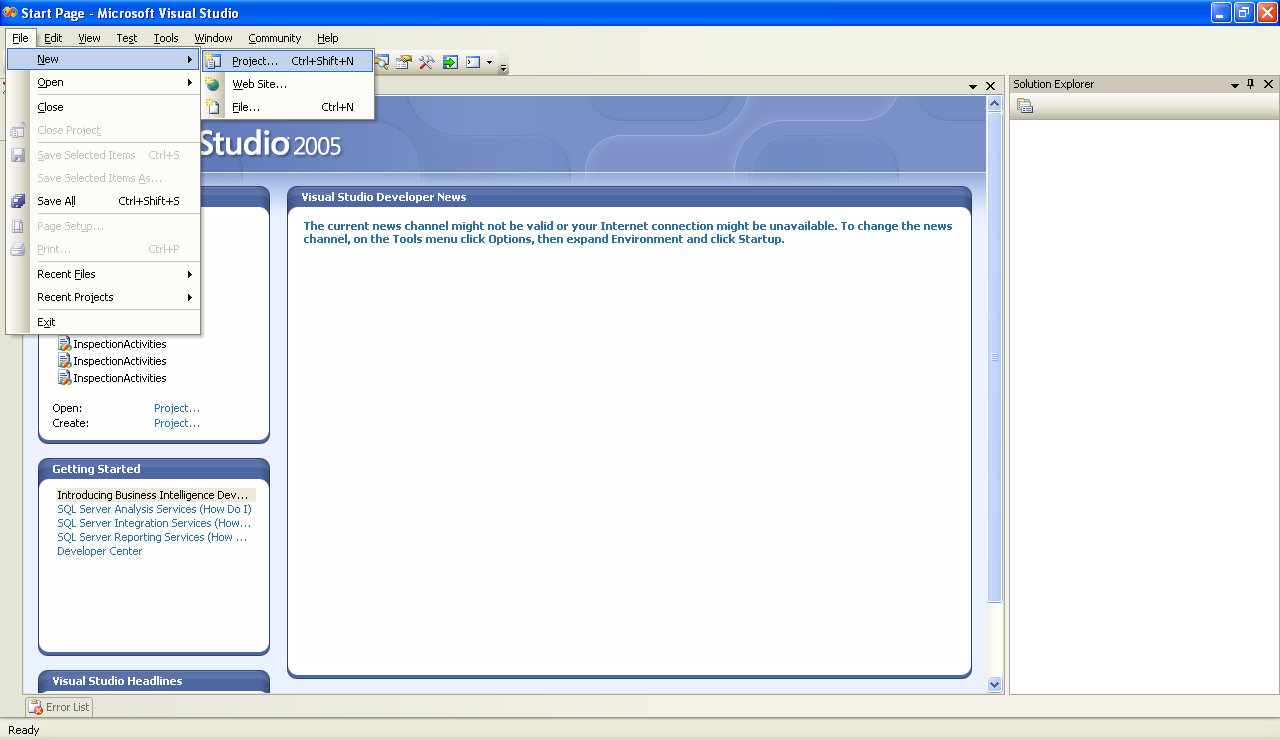This screenshot has width=1280, height=740.
Task: Open the Toolbar Options overflow chevron
Action: (x=504, y=66)
